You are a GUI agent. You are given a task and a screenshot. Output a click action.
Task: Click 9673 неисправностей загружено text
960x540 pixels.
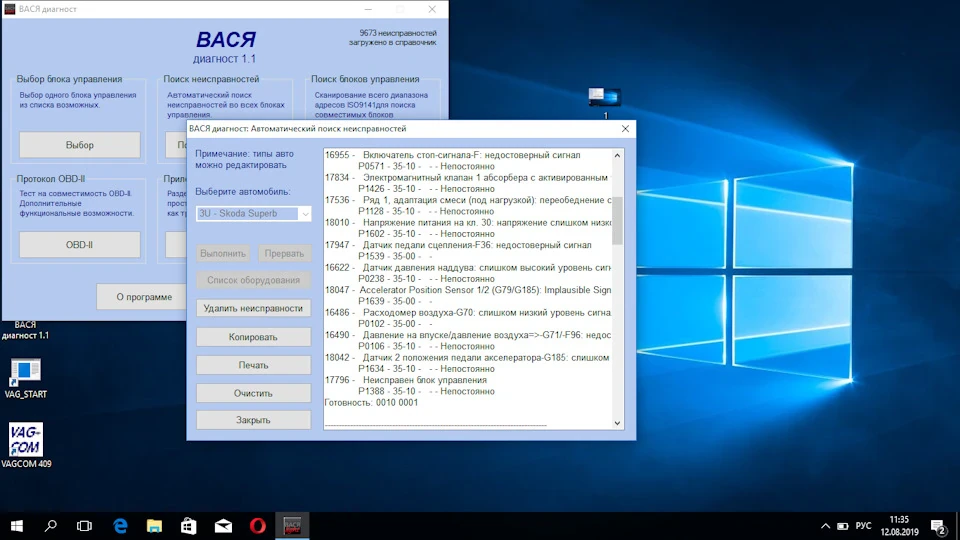393,38
